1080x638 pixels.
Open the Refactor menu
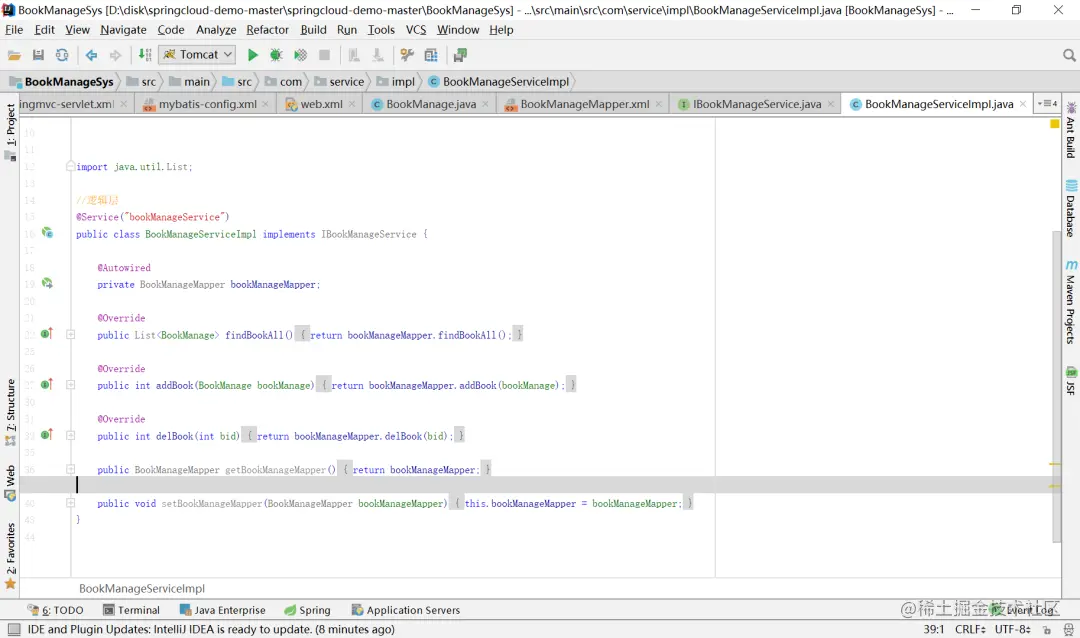267,30
